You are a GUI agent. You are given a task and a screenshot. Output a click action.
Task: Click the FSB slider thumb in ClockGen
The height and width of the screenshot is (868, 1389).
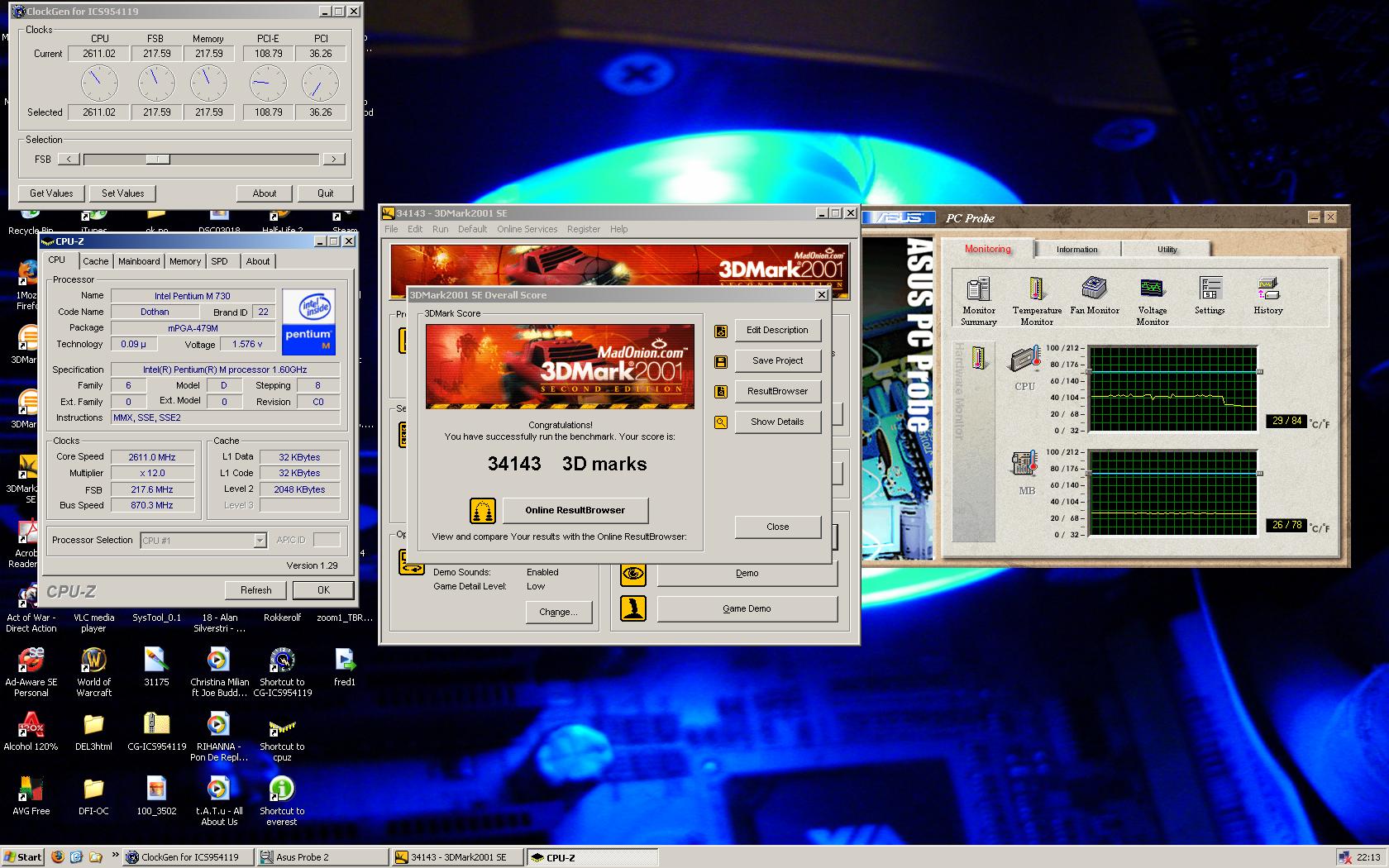pyautogui.click(x=158, y=160)
